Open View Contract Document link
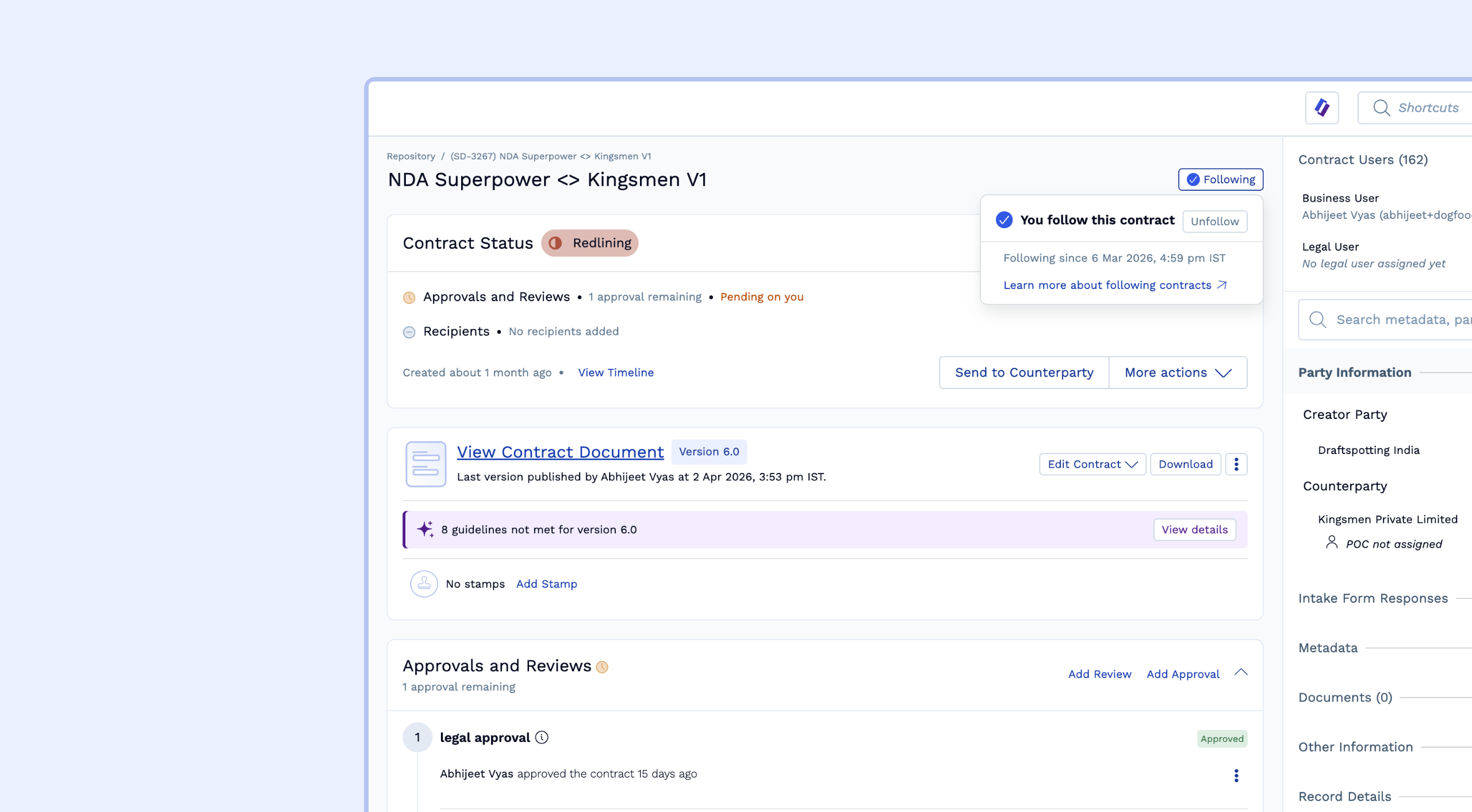This screenshot has height=812, width=1472. click(560, 452)
